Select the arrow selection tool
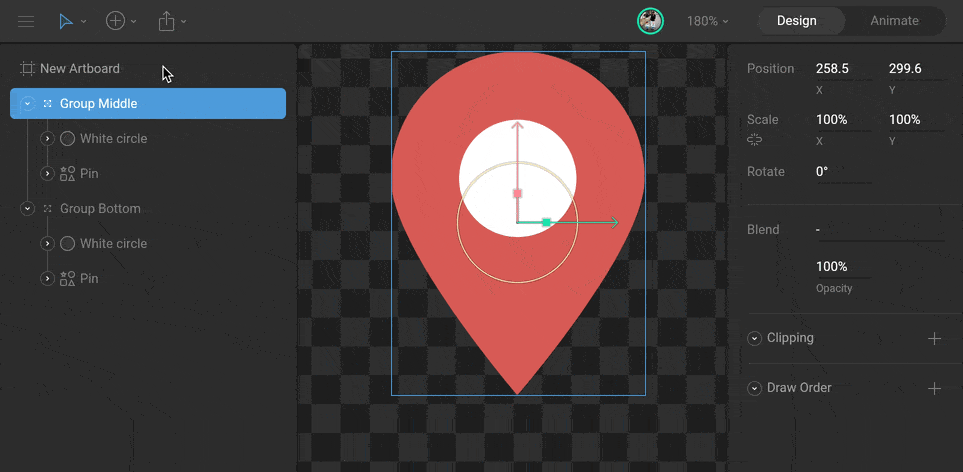 click(x=66, y=21)
